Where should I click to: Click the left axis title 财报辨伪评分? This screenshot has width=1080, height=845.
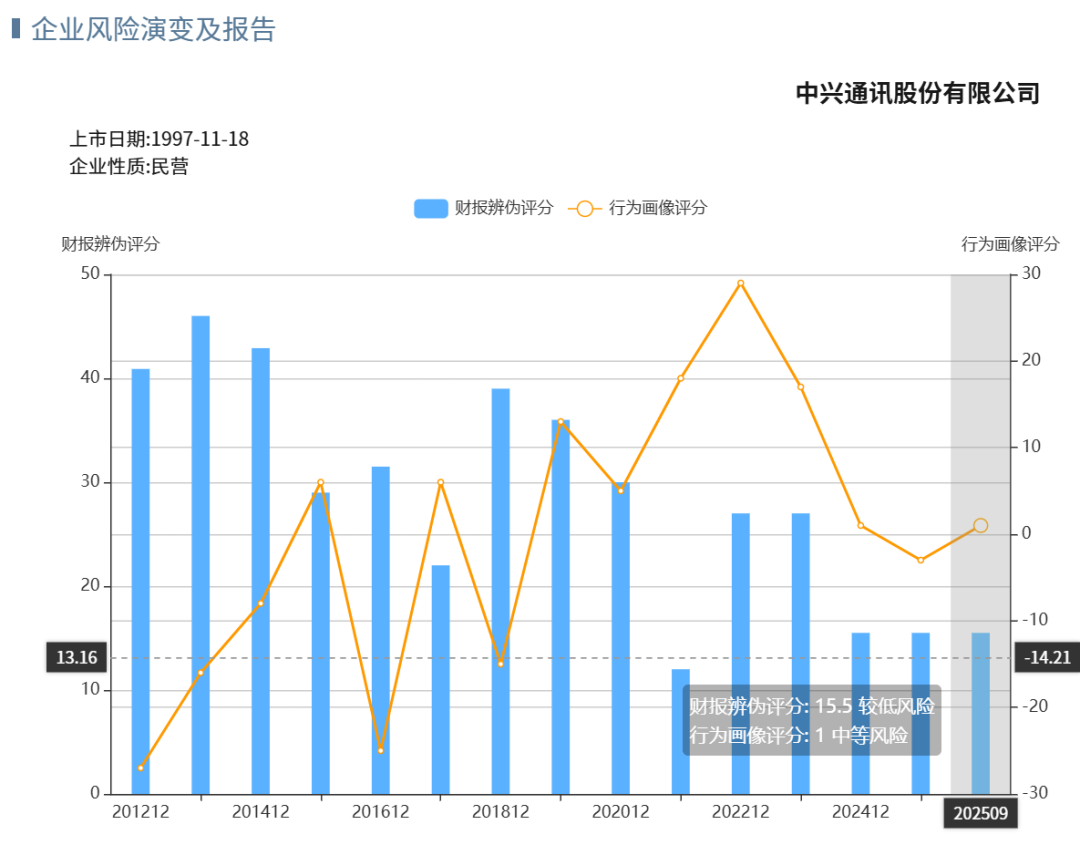click(x=110, y=244)
